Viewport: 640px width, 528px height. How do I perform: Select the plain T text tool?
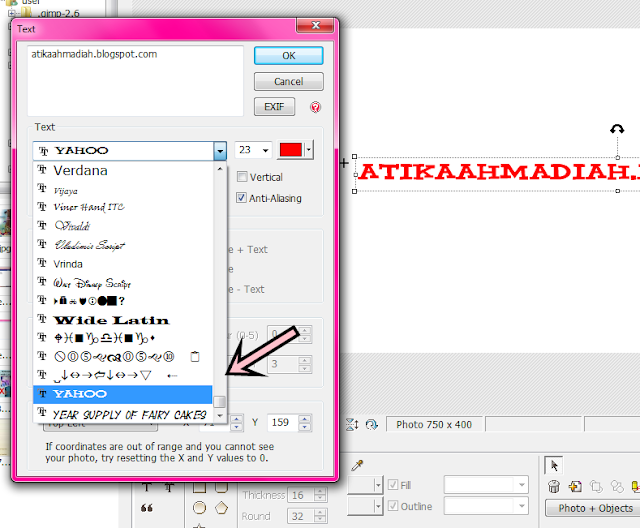[147, 486]
